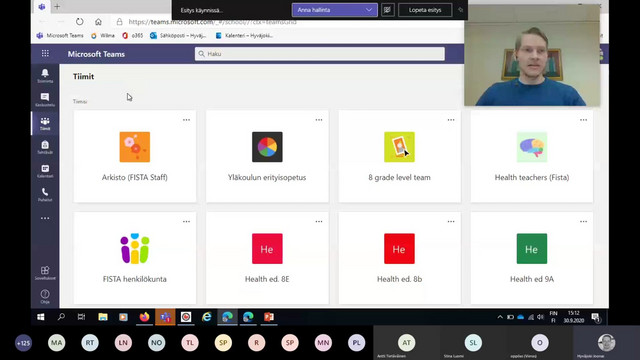Show more apps ellipsis in sidebar
Image resolution: width=640 pixels, height=360 pixels.
[45, 218]
